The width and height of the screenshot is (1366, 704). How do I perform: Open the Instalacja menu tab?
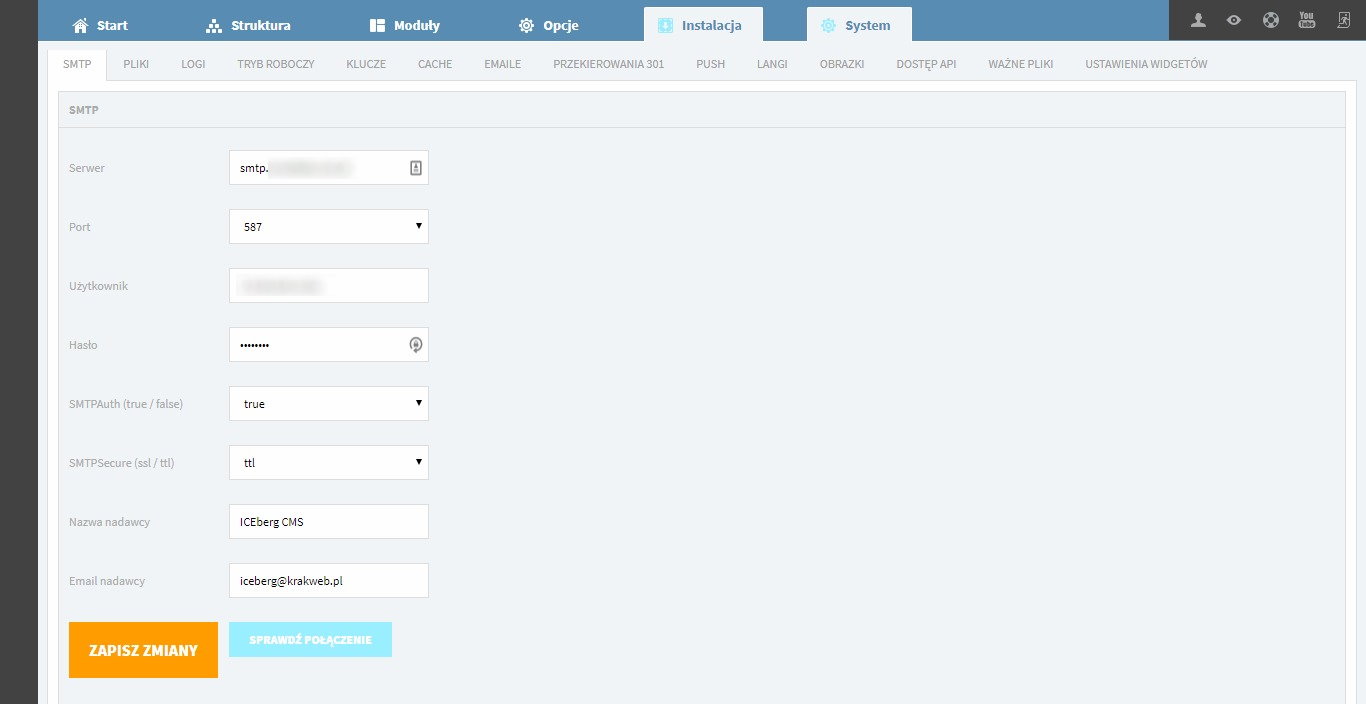703,25
